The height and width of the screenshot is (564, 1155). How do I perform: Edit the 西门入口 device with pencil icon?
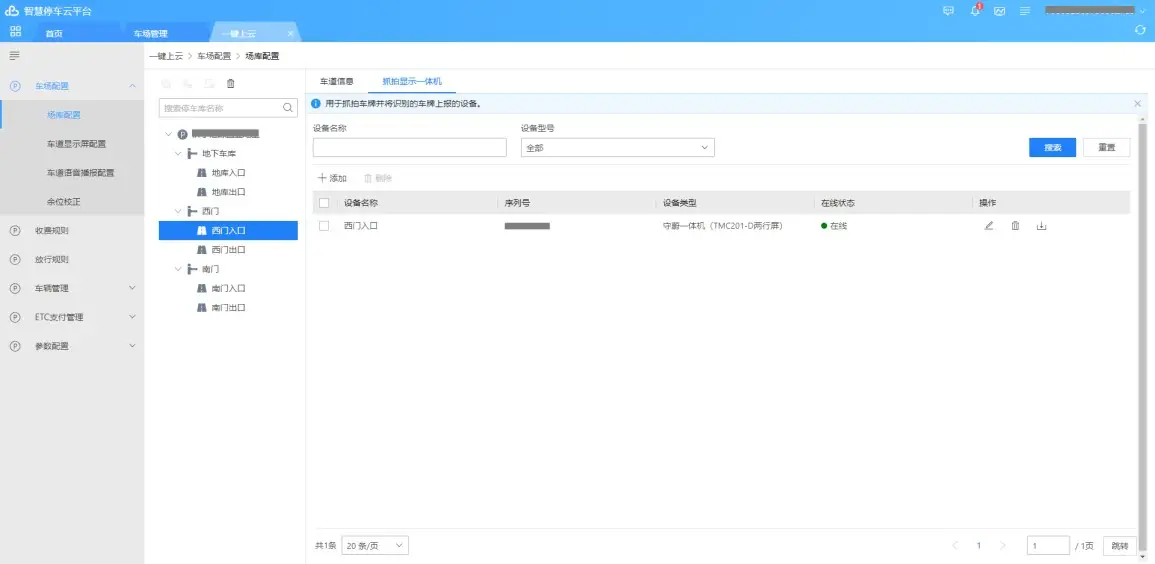(x=989, y=226)
